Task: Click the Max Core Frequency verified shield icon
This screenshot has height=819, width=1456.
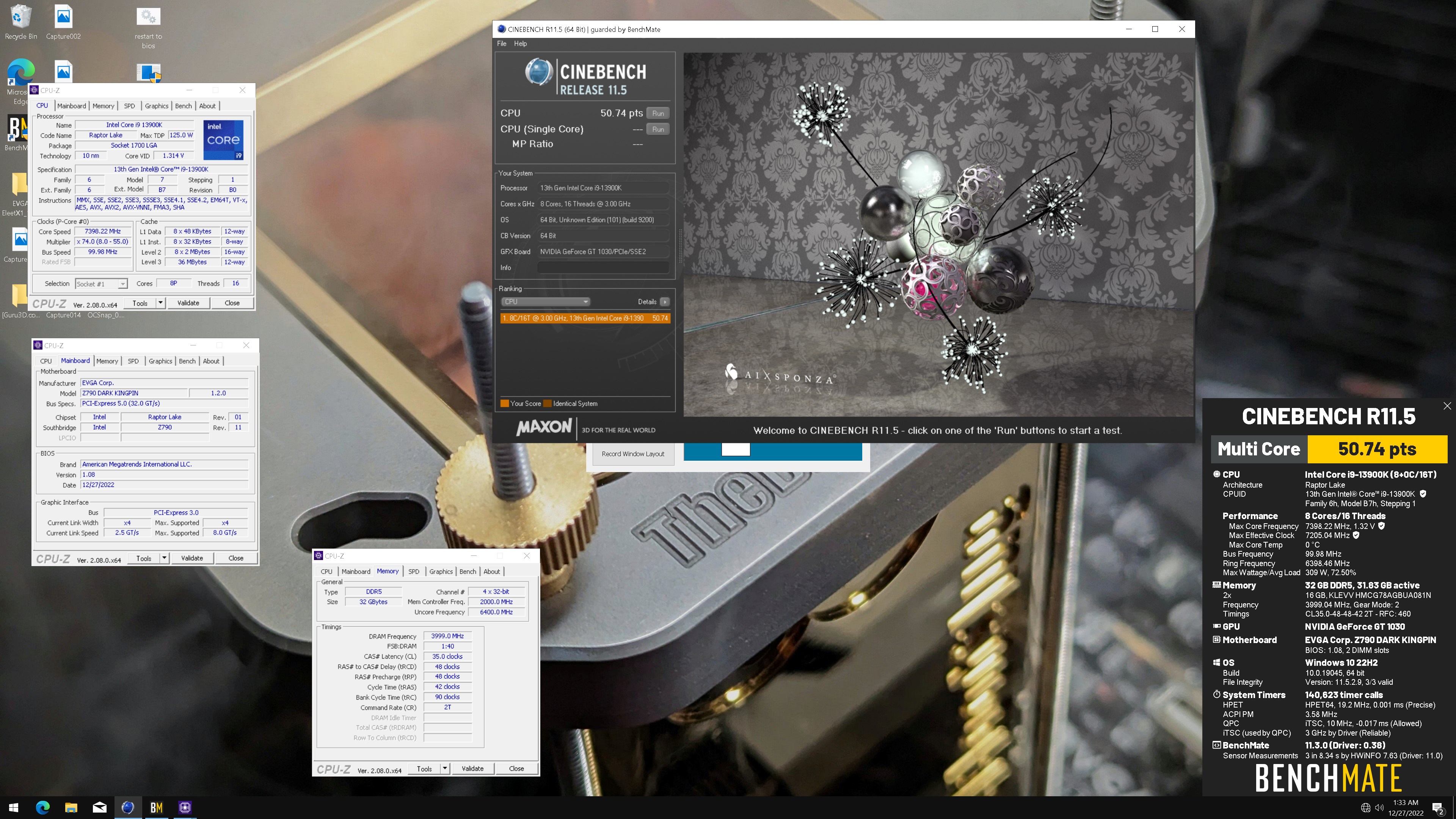Action: point(1382,526)
